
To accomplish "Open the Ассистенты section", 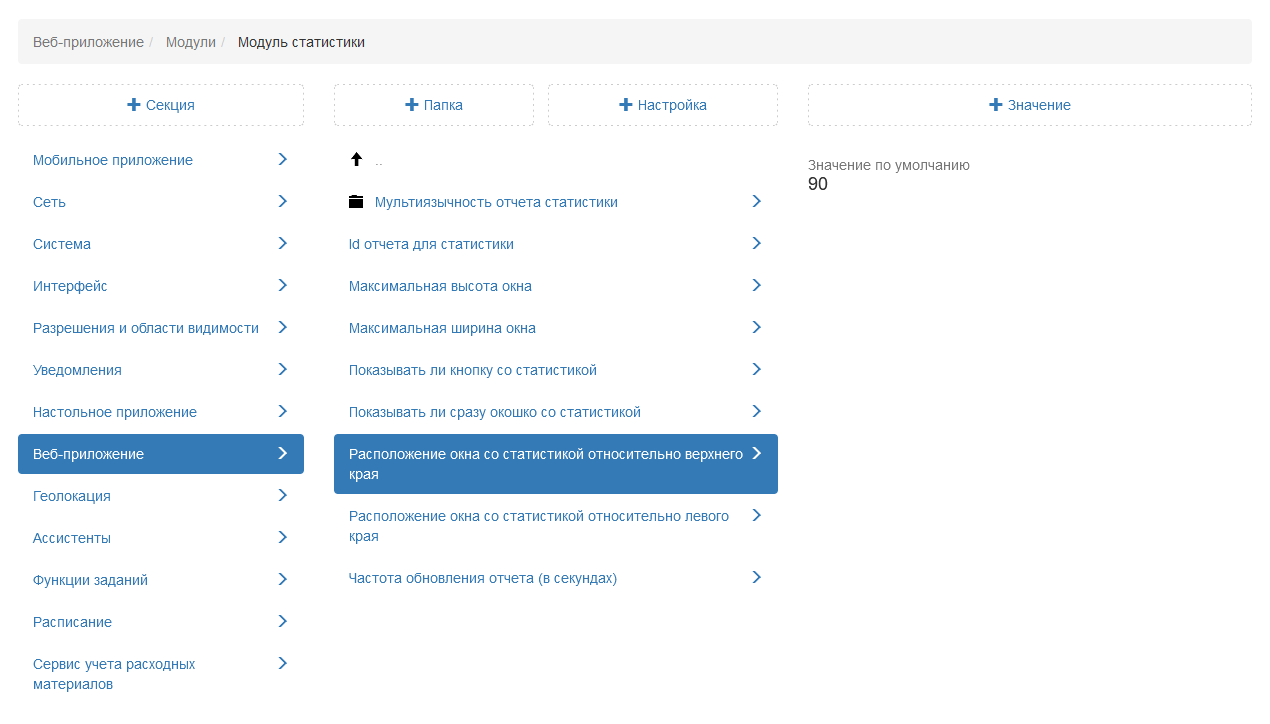I will 72,538.
